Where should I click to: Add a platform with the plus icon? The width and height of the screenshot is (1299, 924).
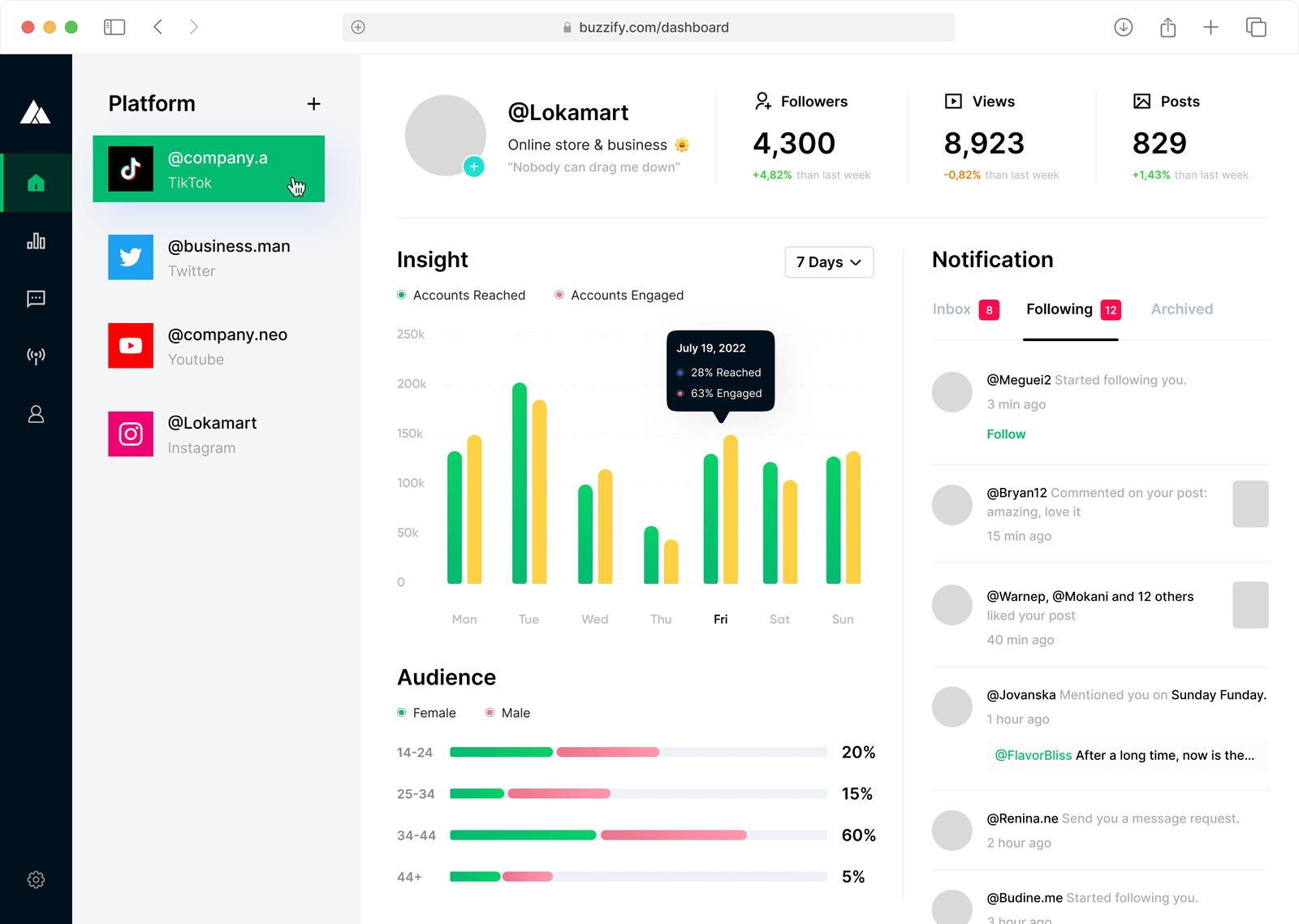pos(313,104)
